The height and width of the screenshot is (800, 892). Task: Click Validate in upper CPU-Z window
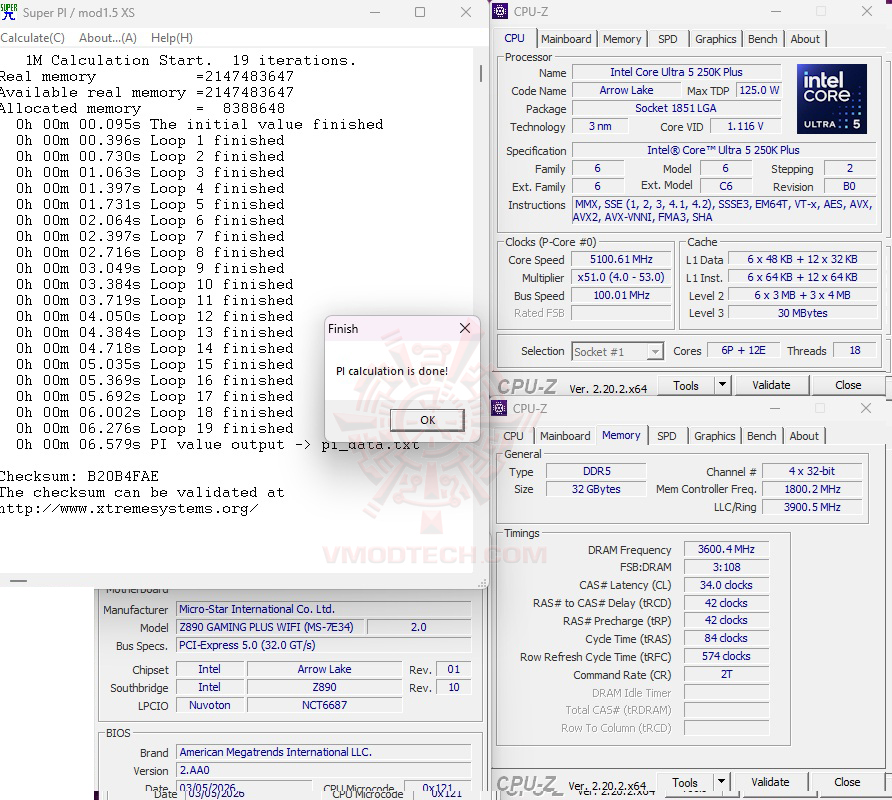[771, 386]
